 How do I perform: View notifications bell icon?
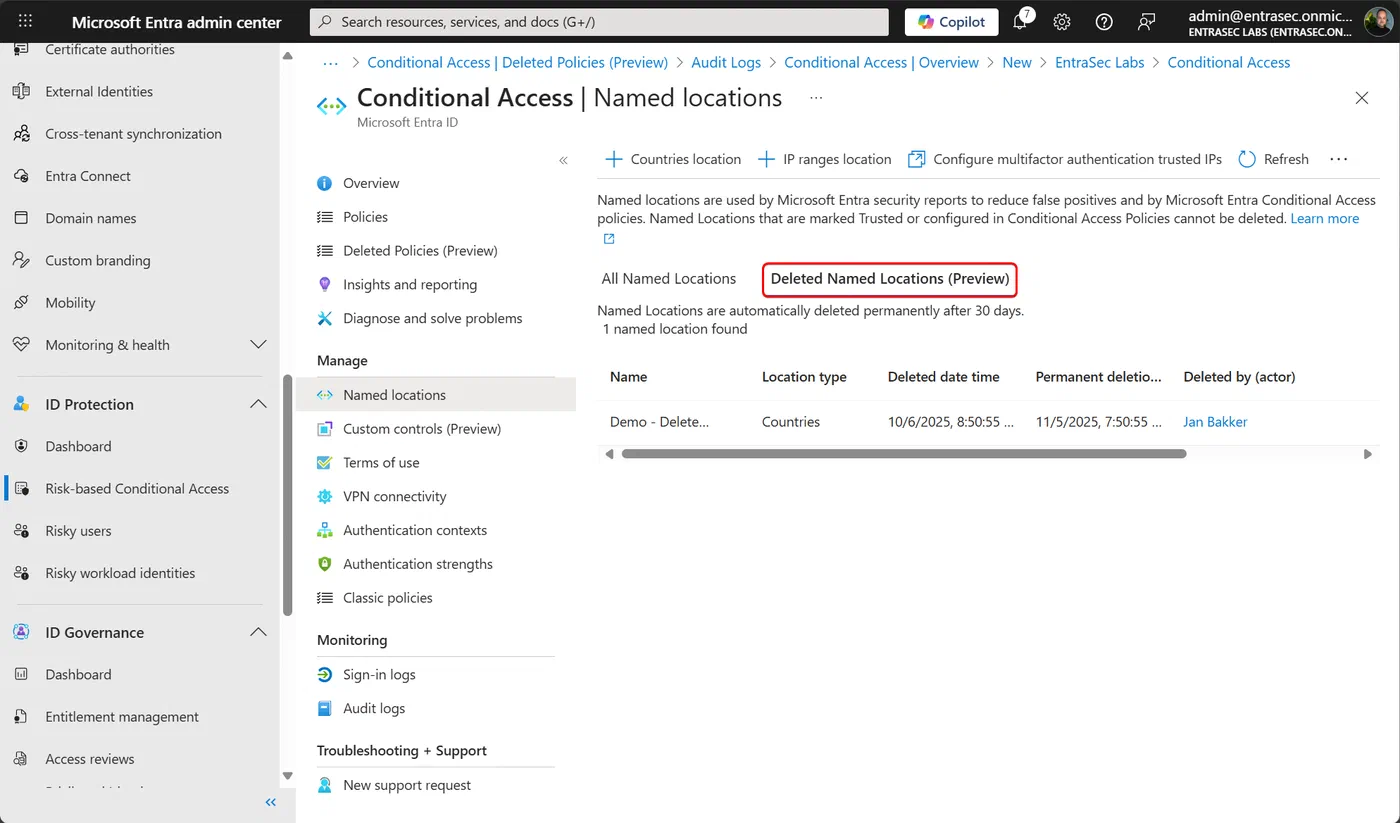[x=1020, y=22]
